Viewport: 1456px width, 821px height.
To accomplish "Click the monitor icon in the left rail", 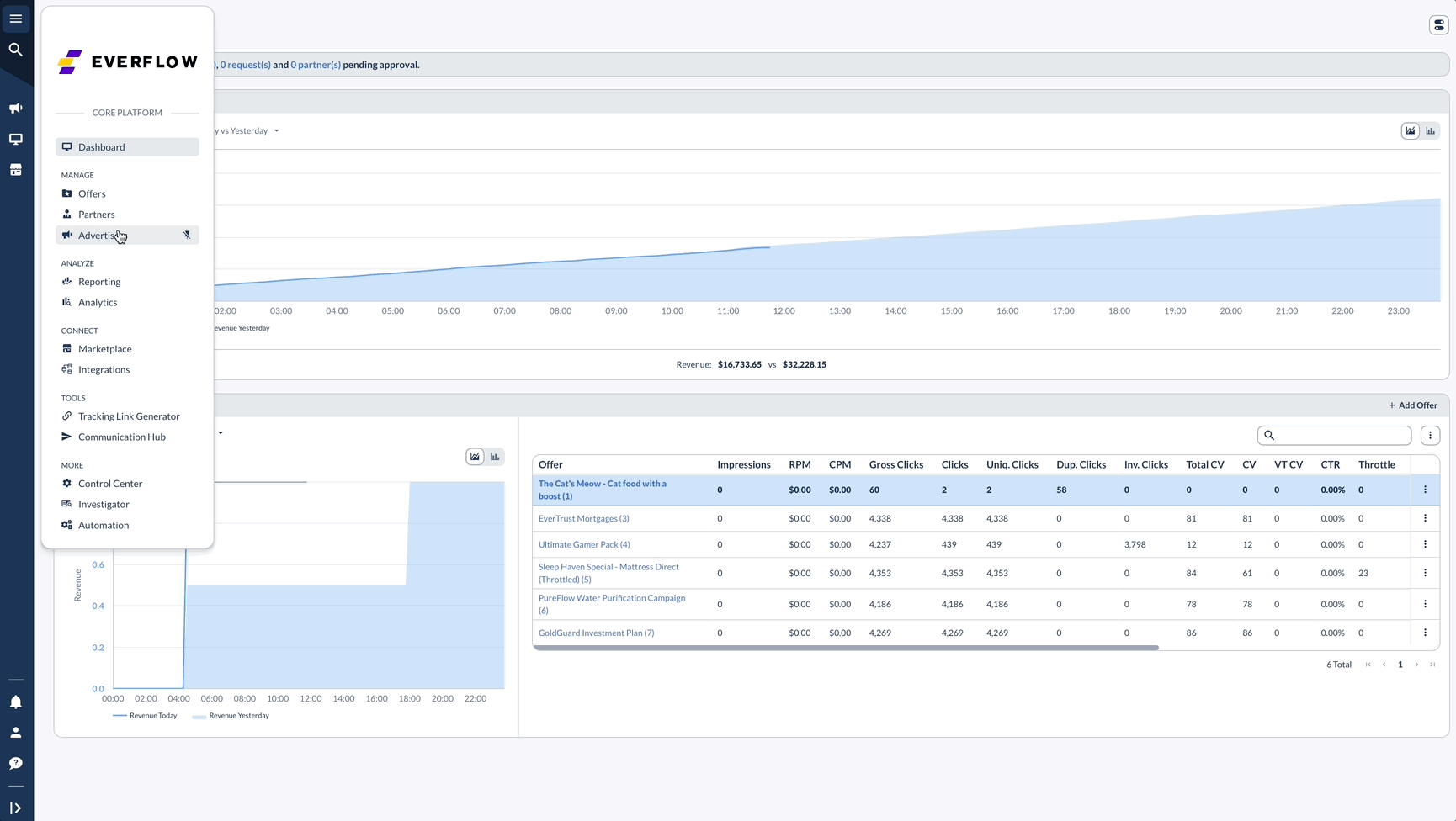I will 16,140.
